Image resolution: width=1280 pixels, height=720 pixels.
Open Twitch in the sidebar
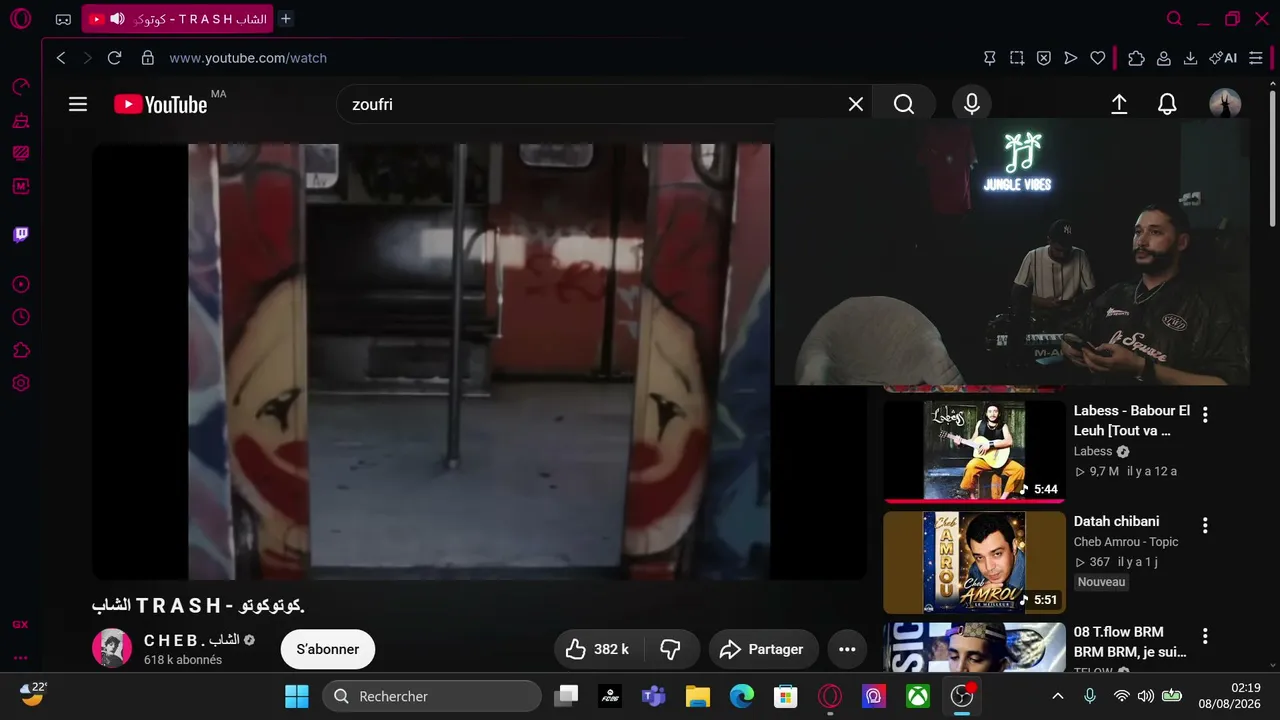20,235
